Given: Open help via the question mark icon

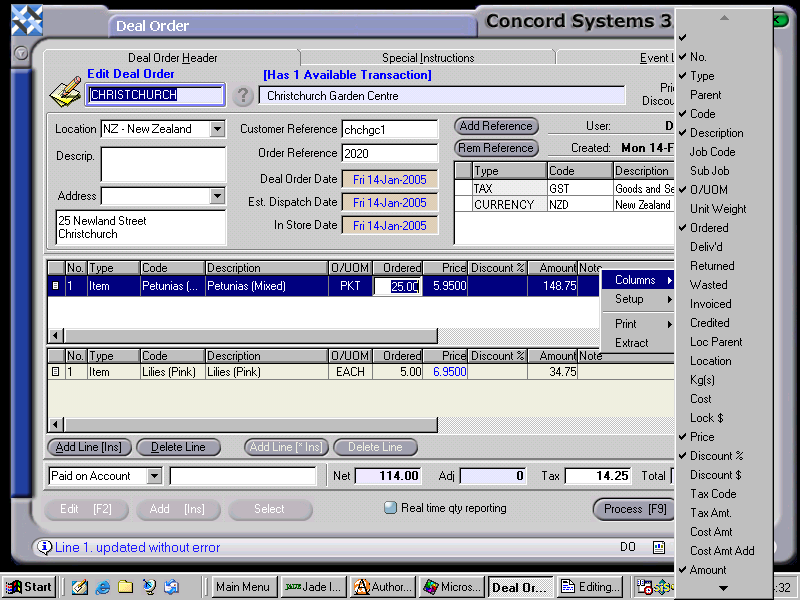Looking at the screenshot, I should point(243,95).
